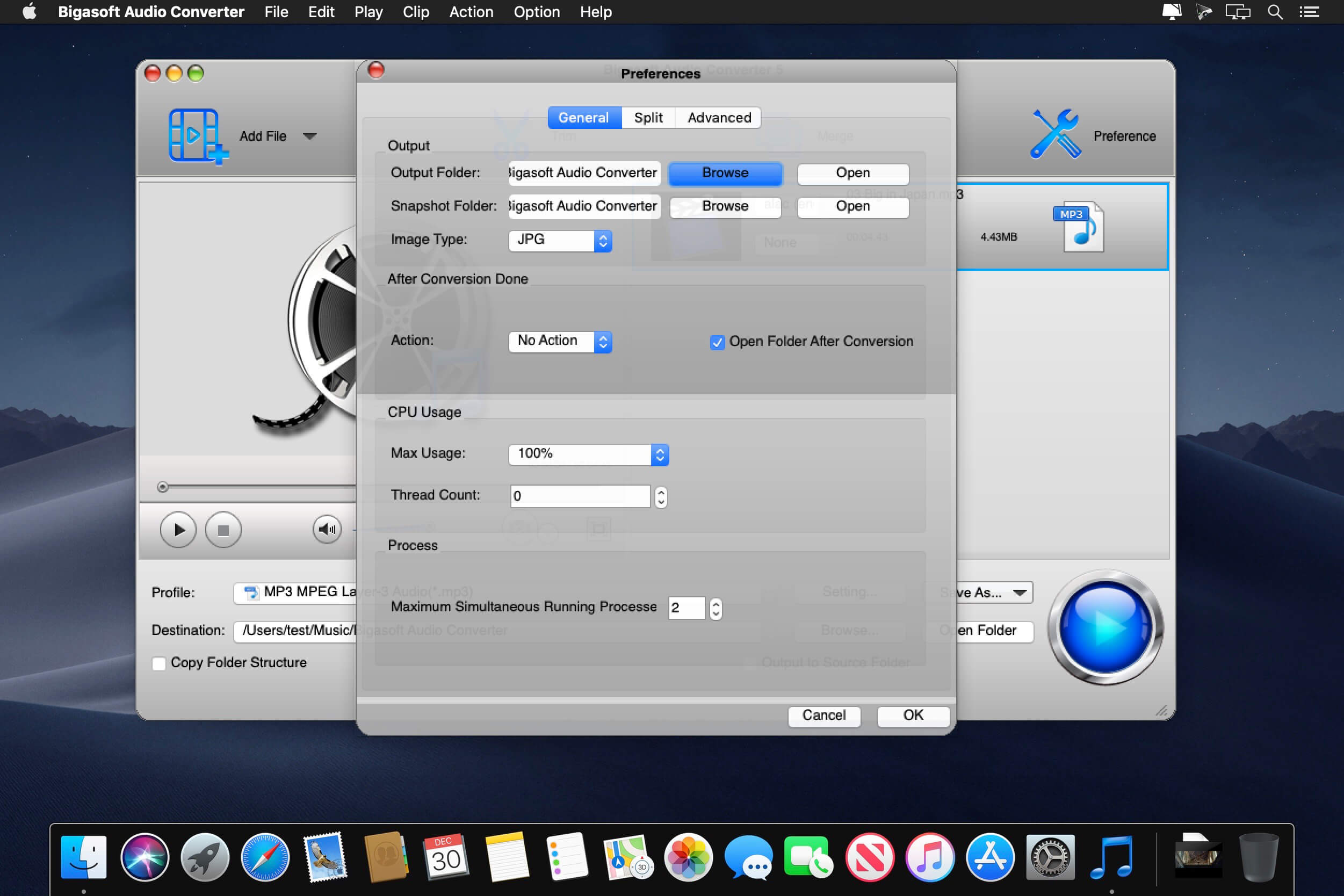Click the Maximum Simultaneous Processes value field
The width and height of the screenshot is (1344, 896).
[687, 608]
